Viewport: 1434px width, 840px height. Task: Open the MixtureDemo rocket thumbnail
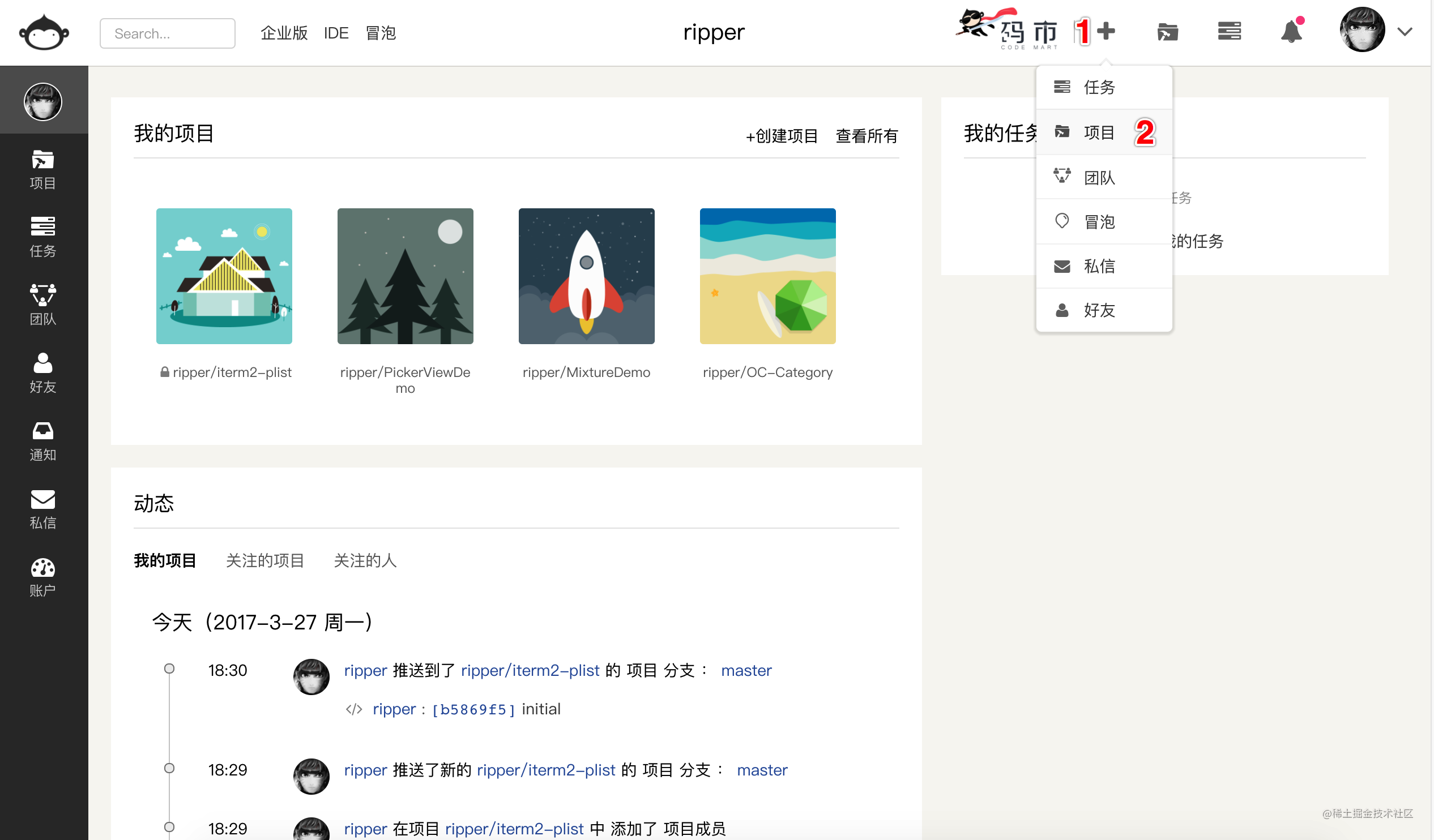586,276
